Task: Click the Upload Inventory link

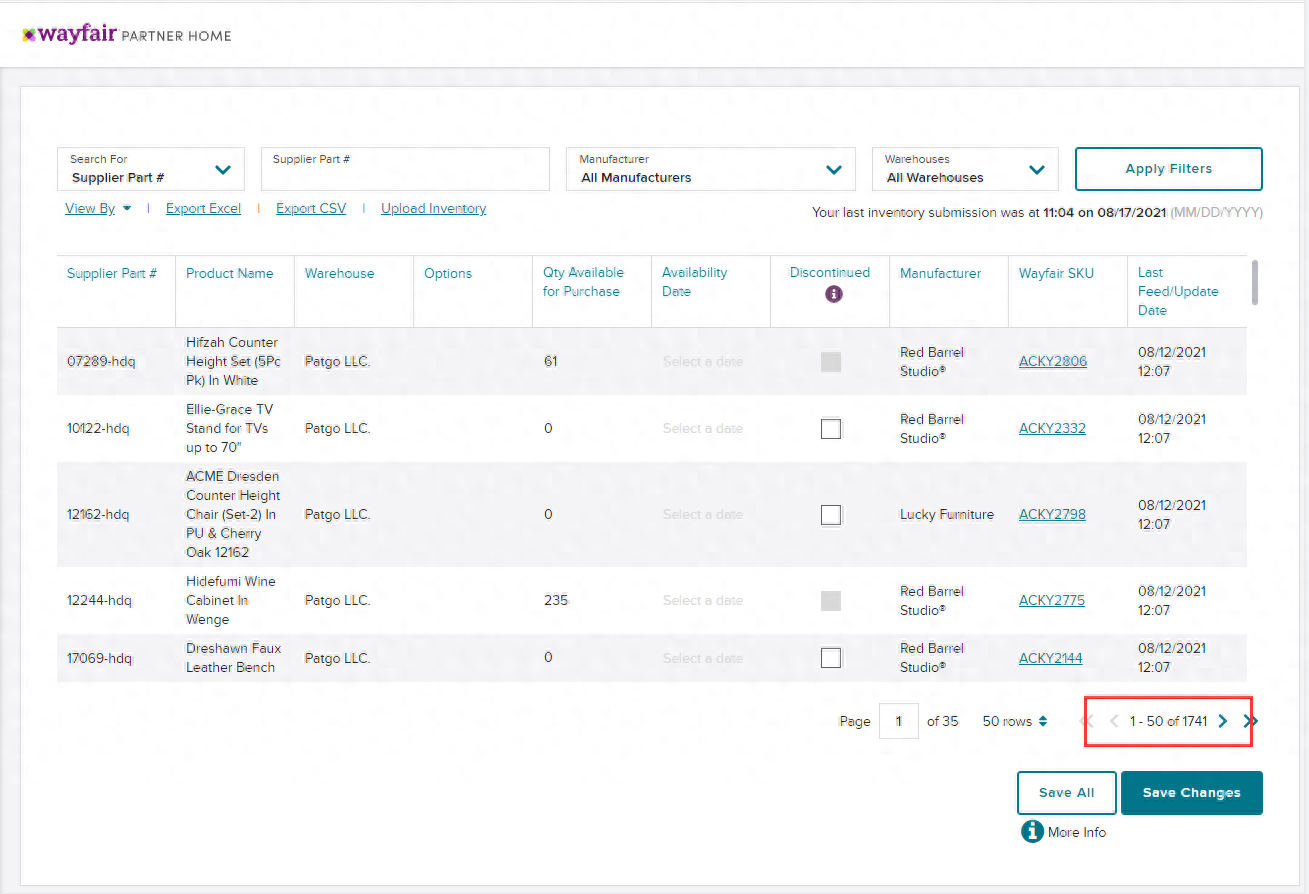Action: (x=433, y=208)
